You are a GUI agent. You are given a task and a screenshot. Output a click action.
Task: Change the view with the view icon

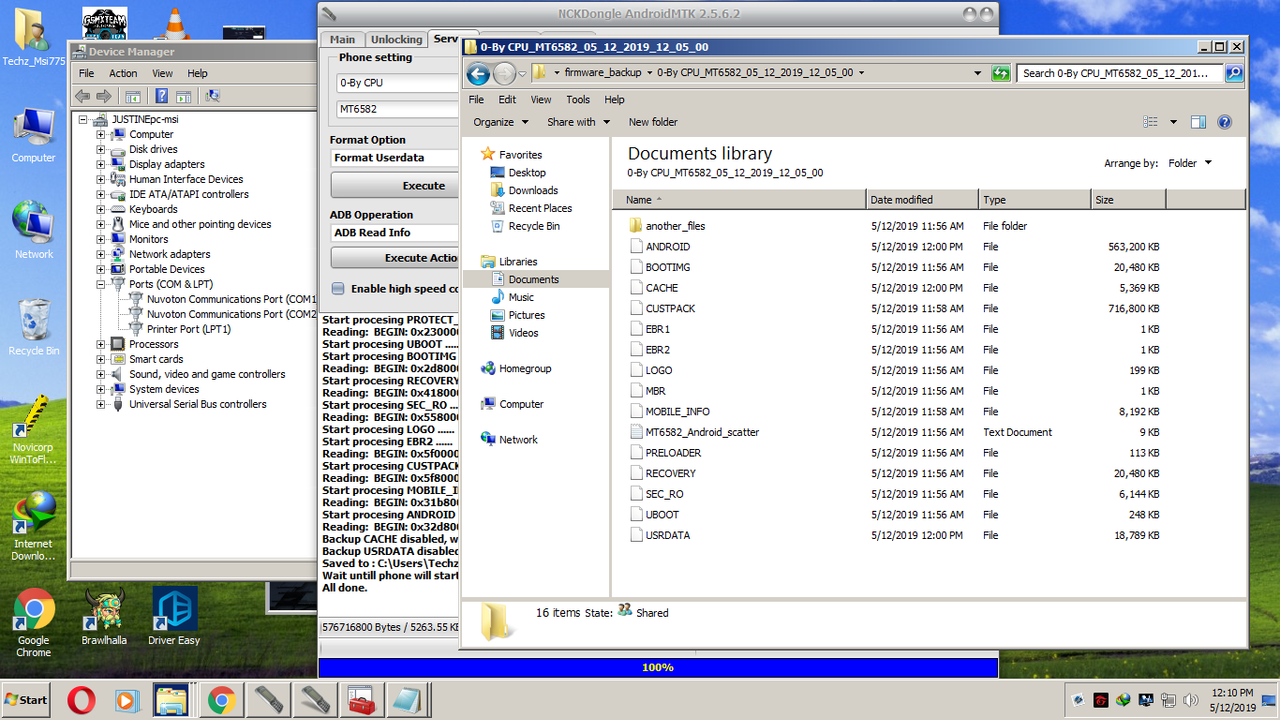1150,122
